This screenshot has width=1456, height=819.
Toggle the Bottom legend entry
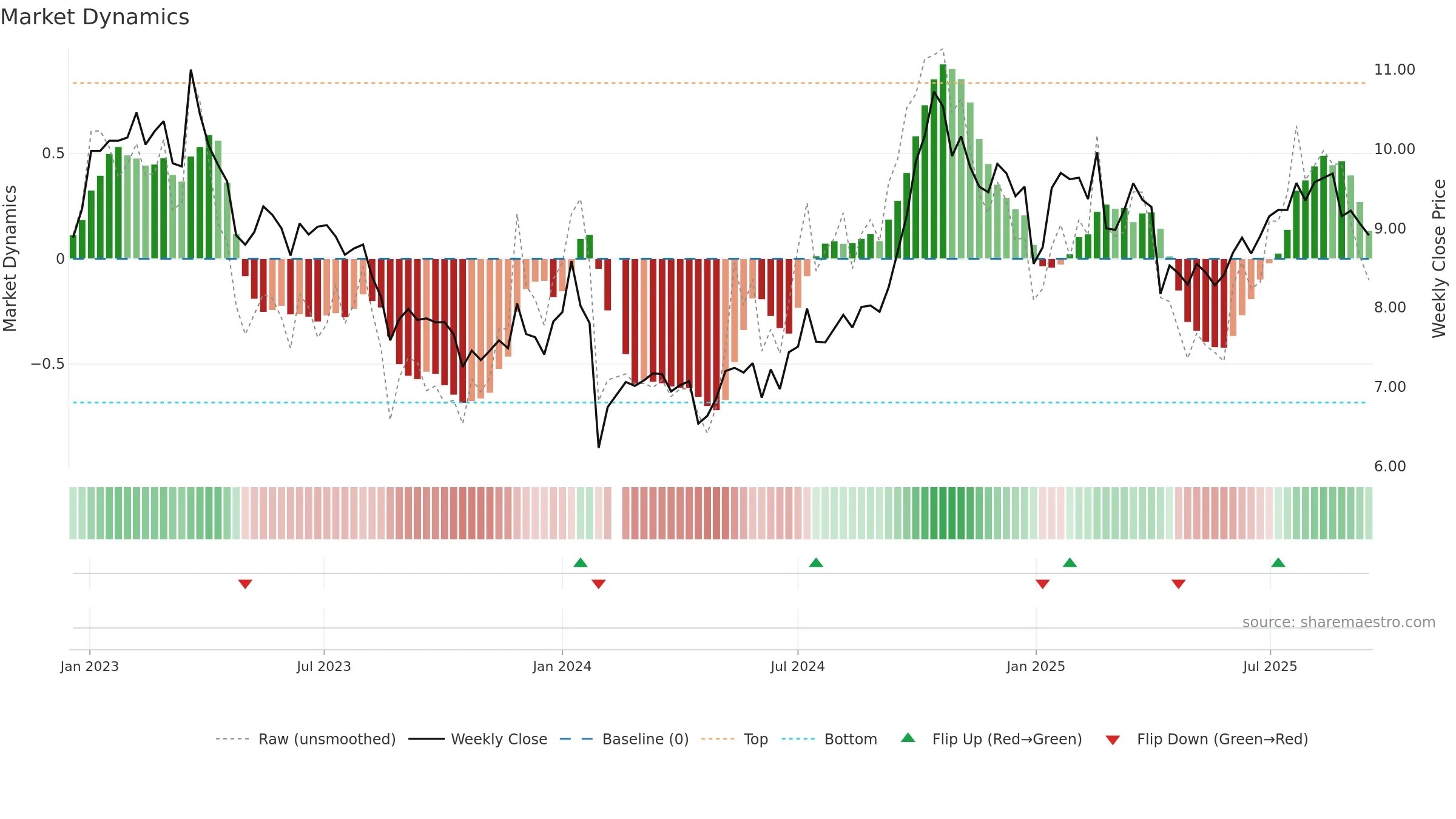tap(829, 739)
